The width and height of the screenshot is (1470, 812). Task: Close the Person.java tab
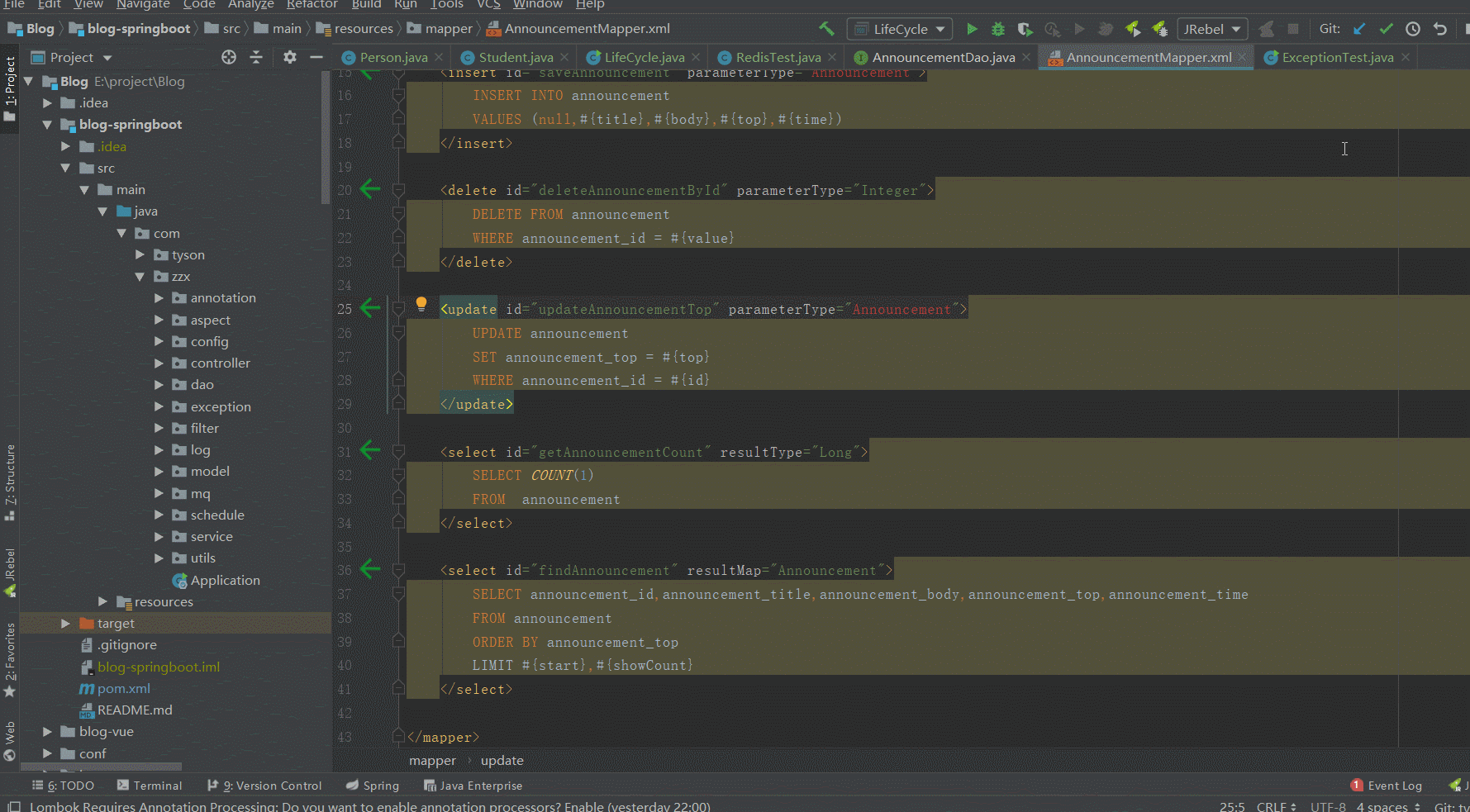pyautogui.click(x=439, y=57)
